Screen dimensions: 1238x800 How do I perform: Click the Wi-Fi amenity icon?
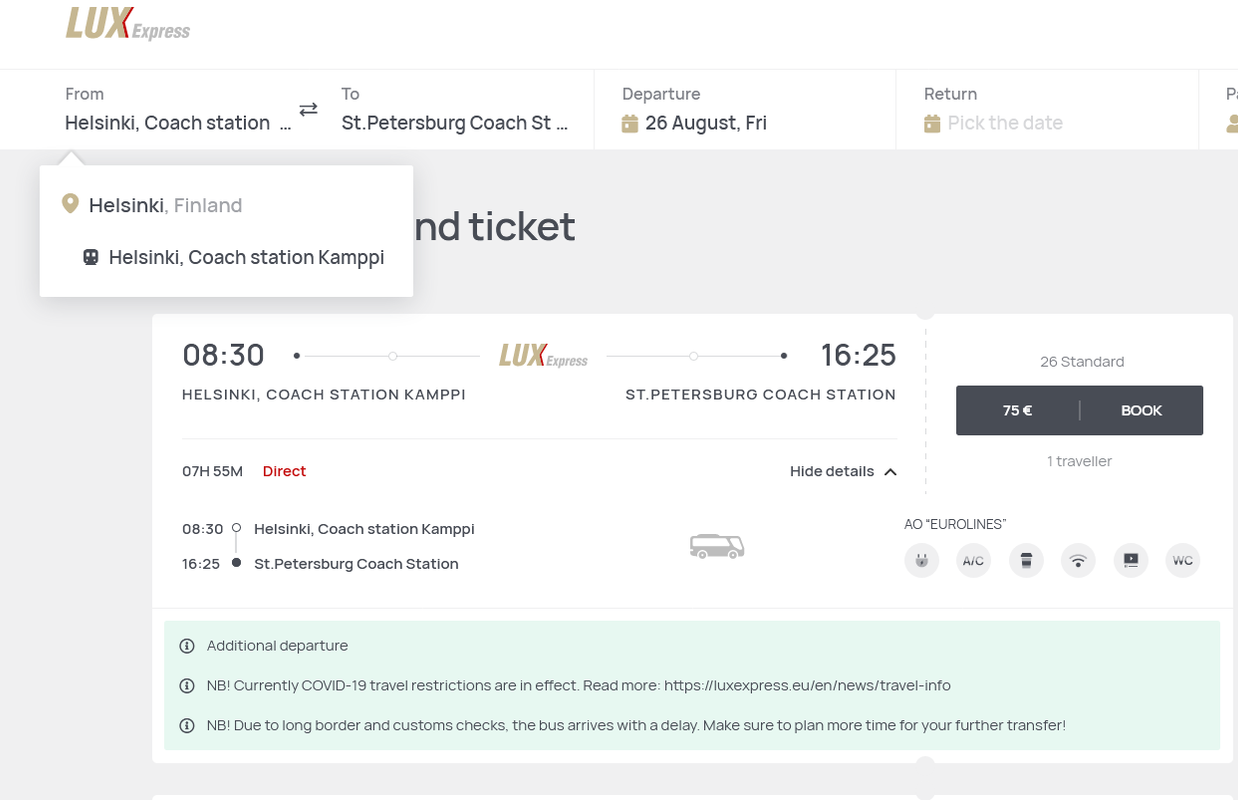point(1078,560)
